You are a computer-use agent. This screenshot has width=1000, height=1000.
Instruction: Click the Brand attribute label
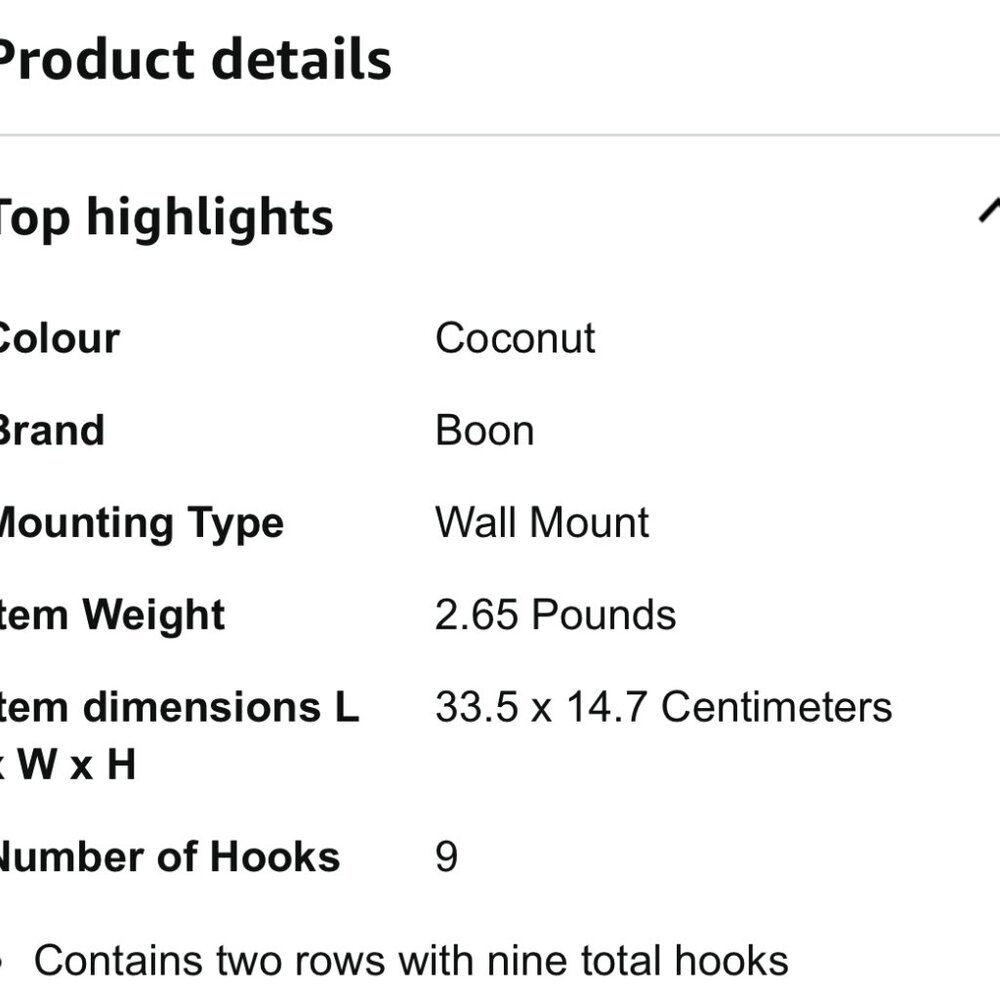click(52, 431)
